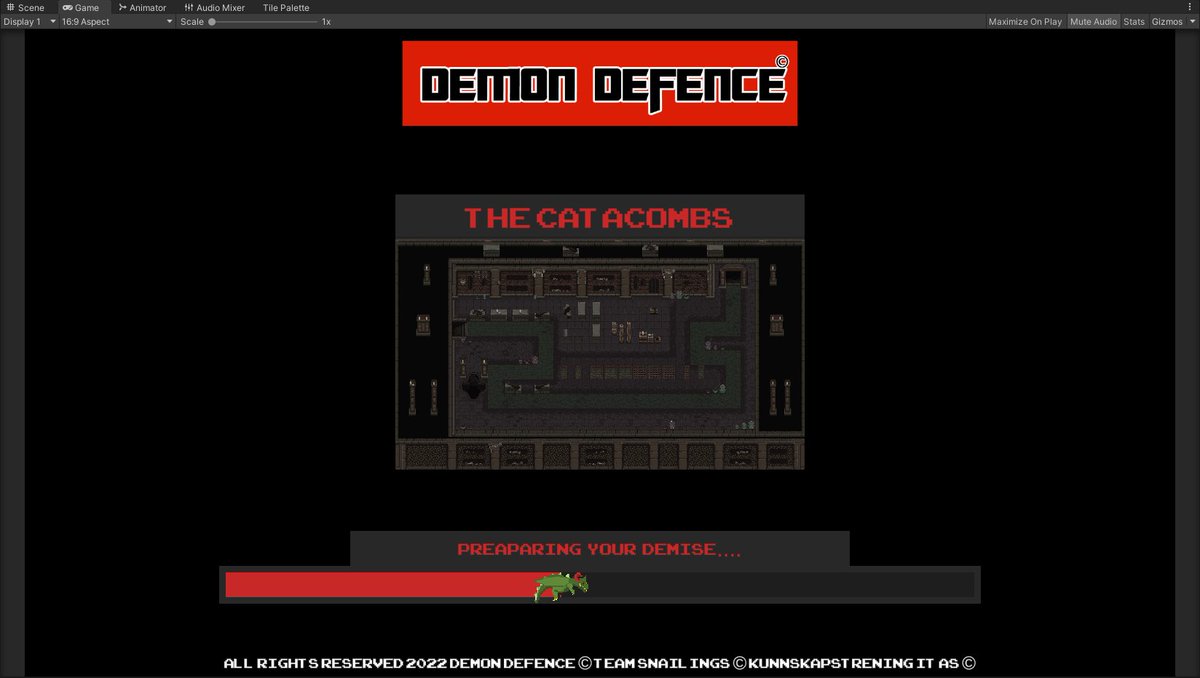
Task: Toggle the Stats overlay
Action: click(x=1134, y=21)
